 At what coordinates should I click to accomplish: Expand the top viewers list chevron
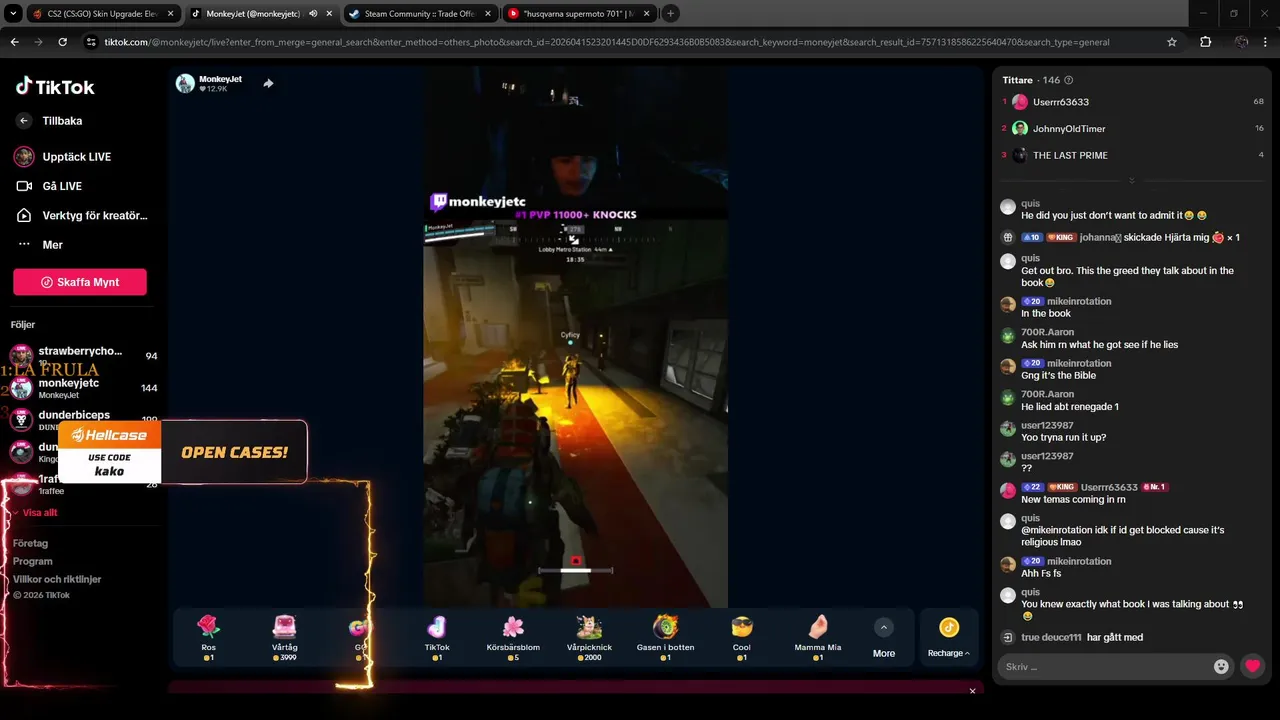point(1132,181)
